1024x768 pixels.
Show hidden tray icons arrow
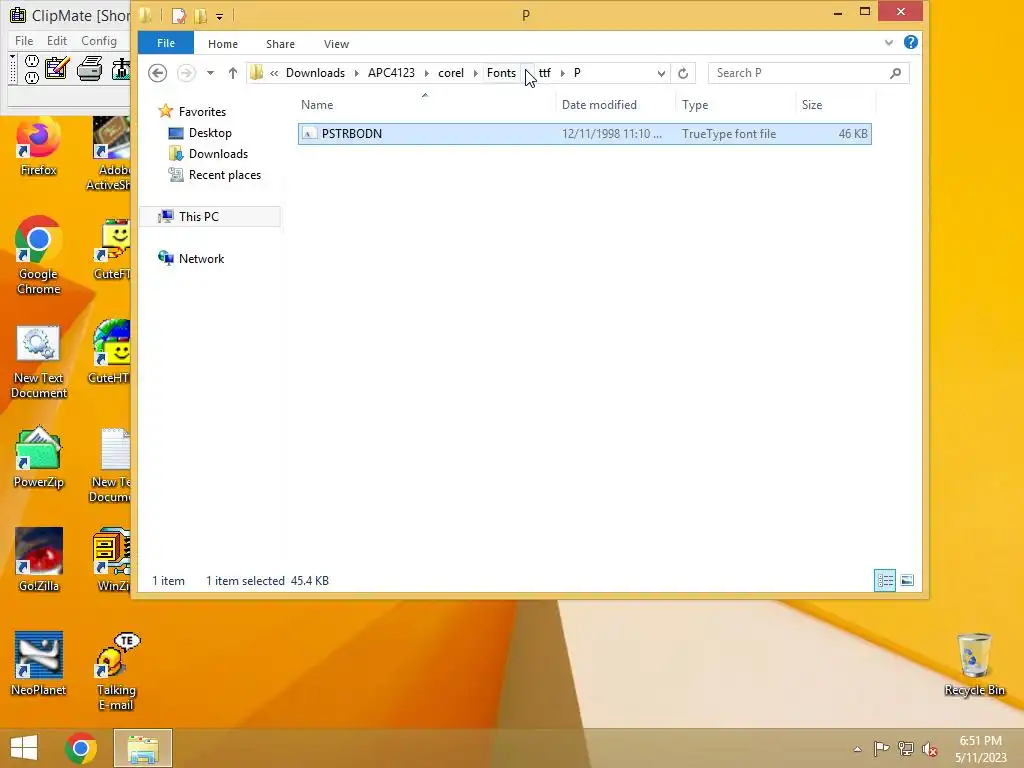pyautogui.click(x=857, y=749)
